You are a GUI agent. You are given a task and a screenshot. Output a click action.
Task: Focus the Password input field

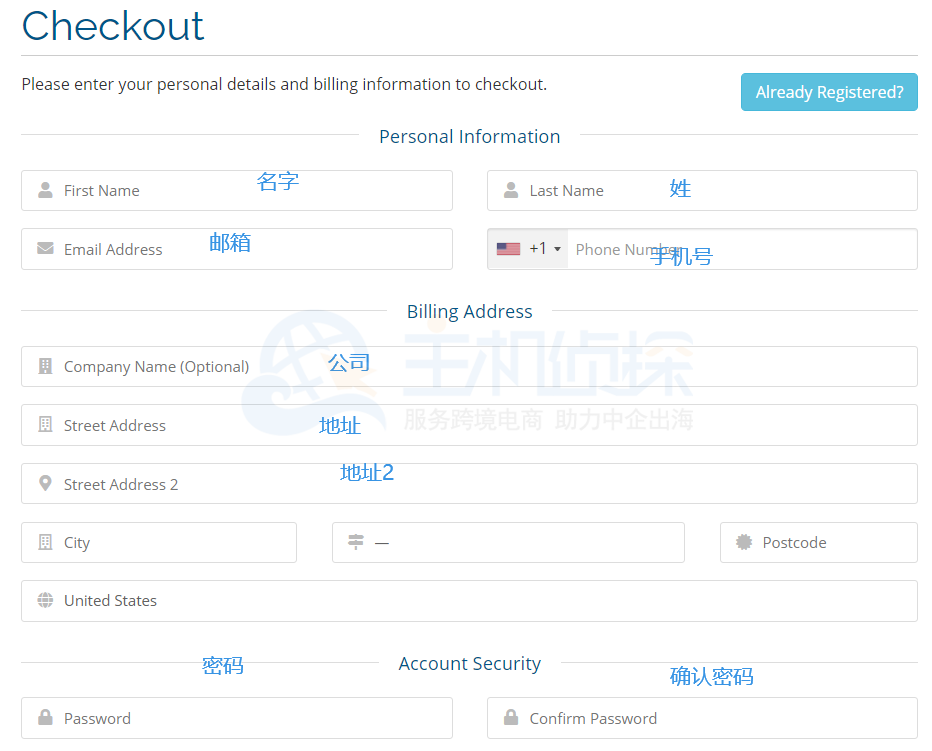(237, 718)
